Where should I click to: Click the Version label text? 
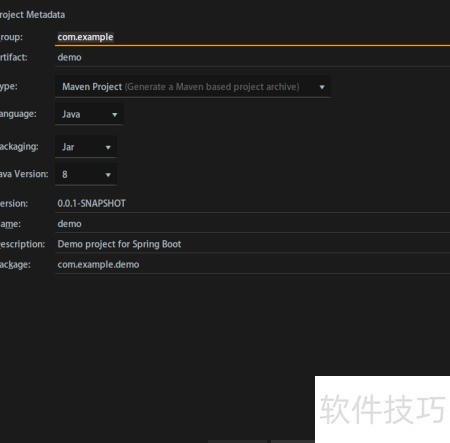coord(14,203)
